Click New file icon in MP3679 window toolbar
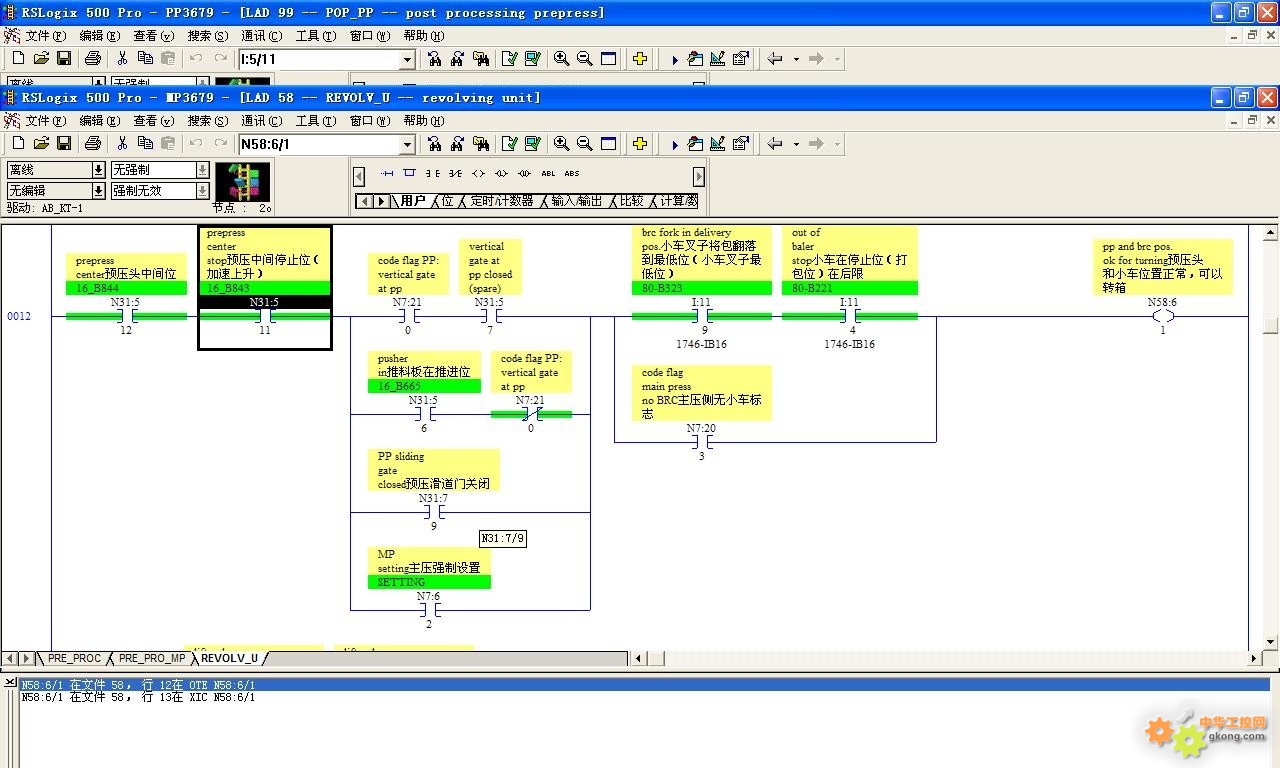Viewport: 1280px width, 768px height. point(18,143)
